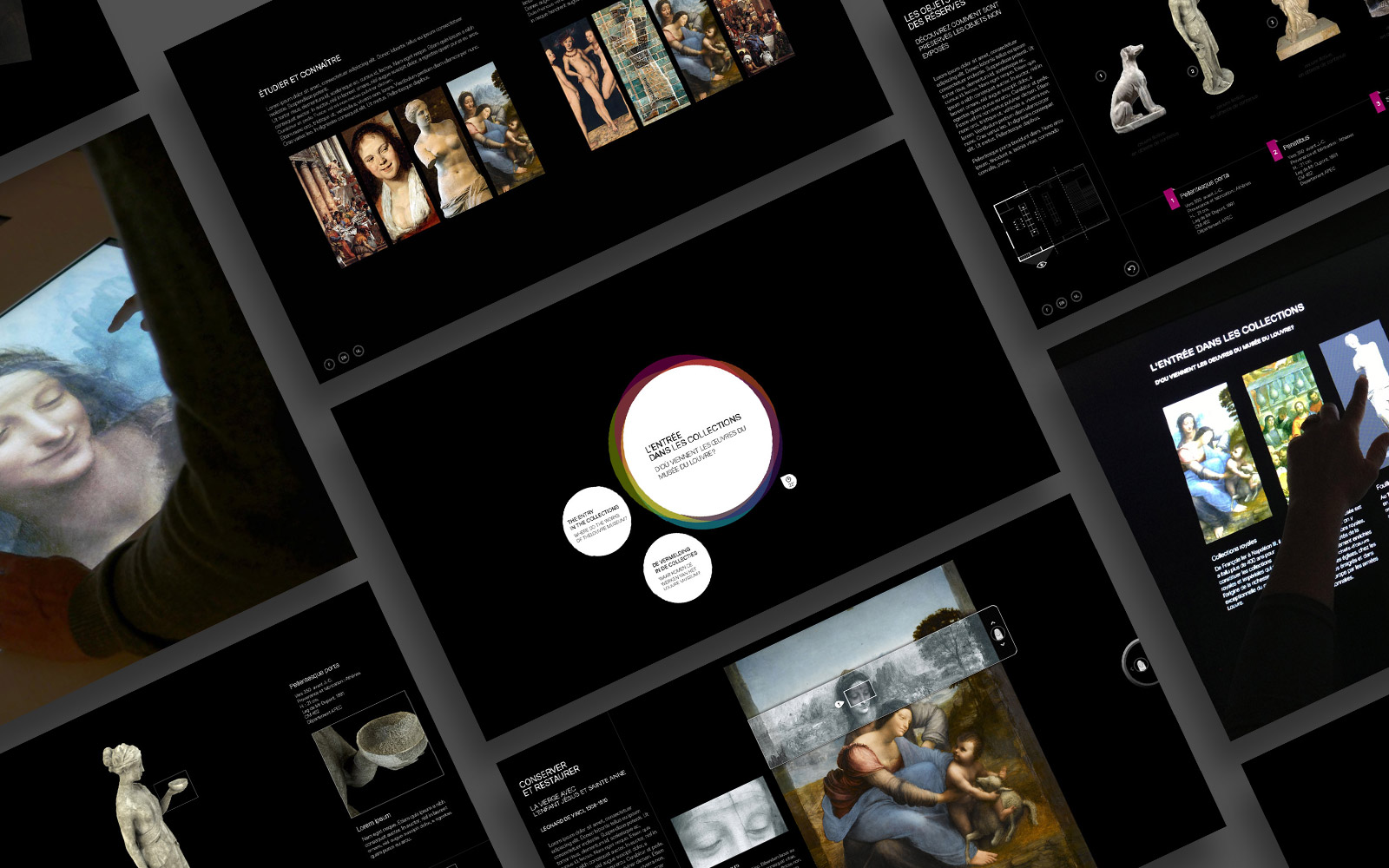Pick "NL" language circle on the réserves screen
Viewport: 1389px width, 868px height.
coord(1076,296)
